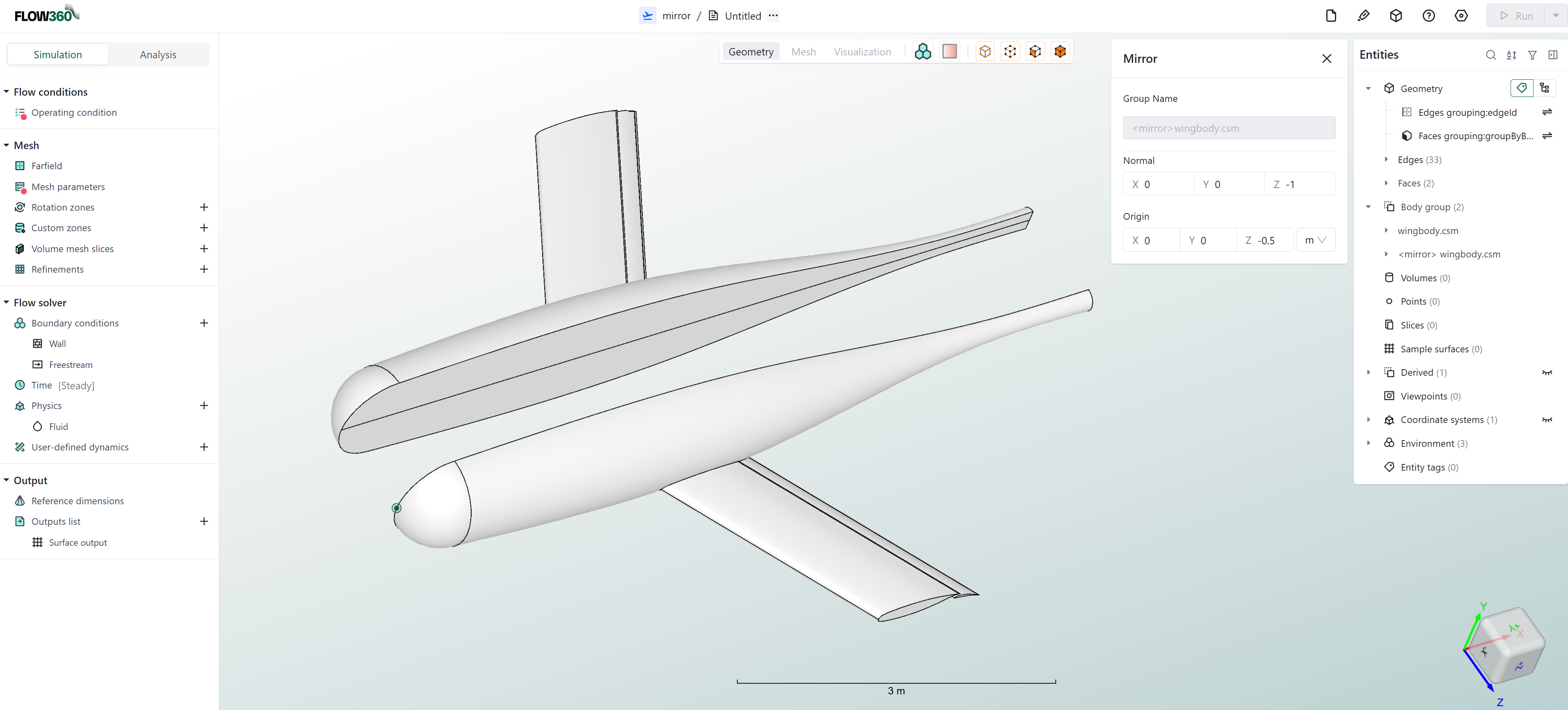Toggle the Edges grouping:edgeId swap control
Screen dimensions: 1568x710
click(x=1548, y=112)
